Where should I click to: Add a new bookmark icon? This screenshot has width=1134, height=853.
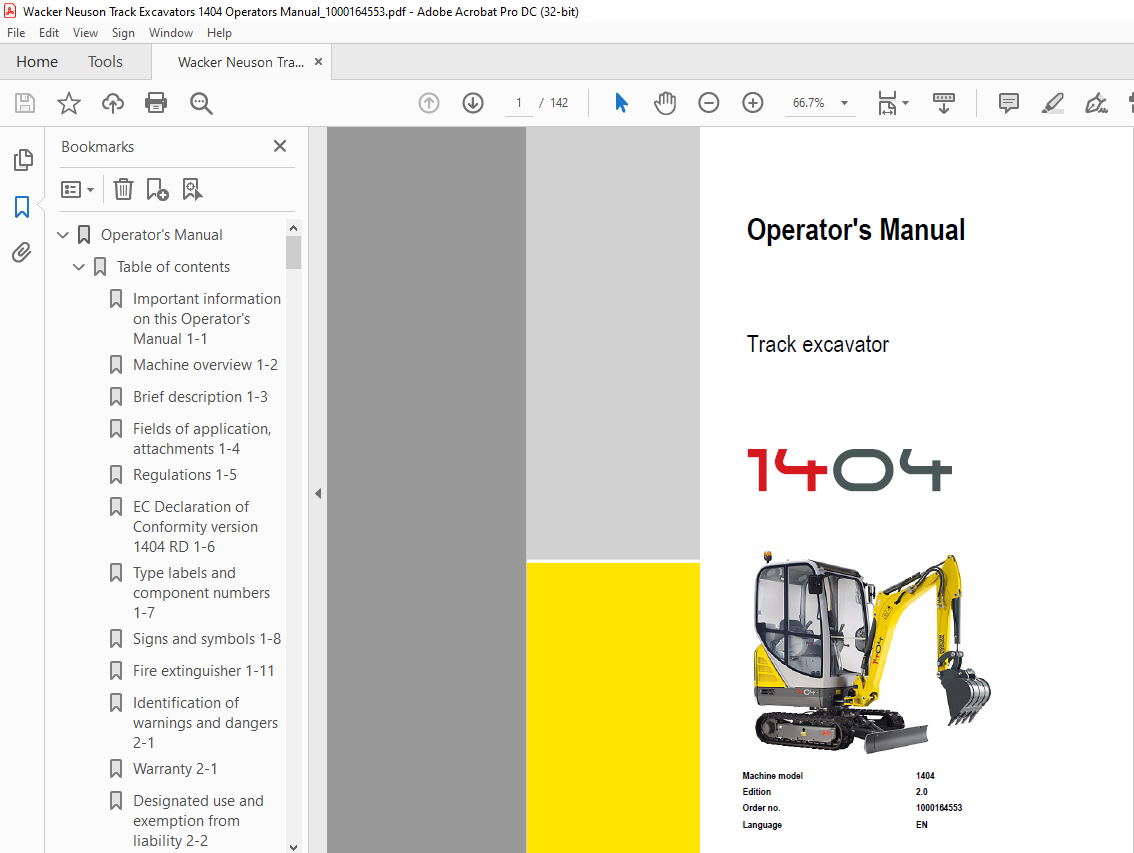(x=158, y=190)
